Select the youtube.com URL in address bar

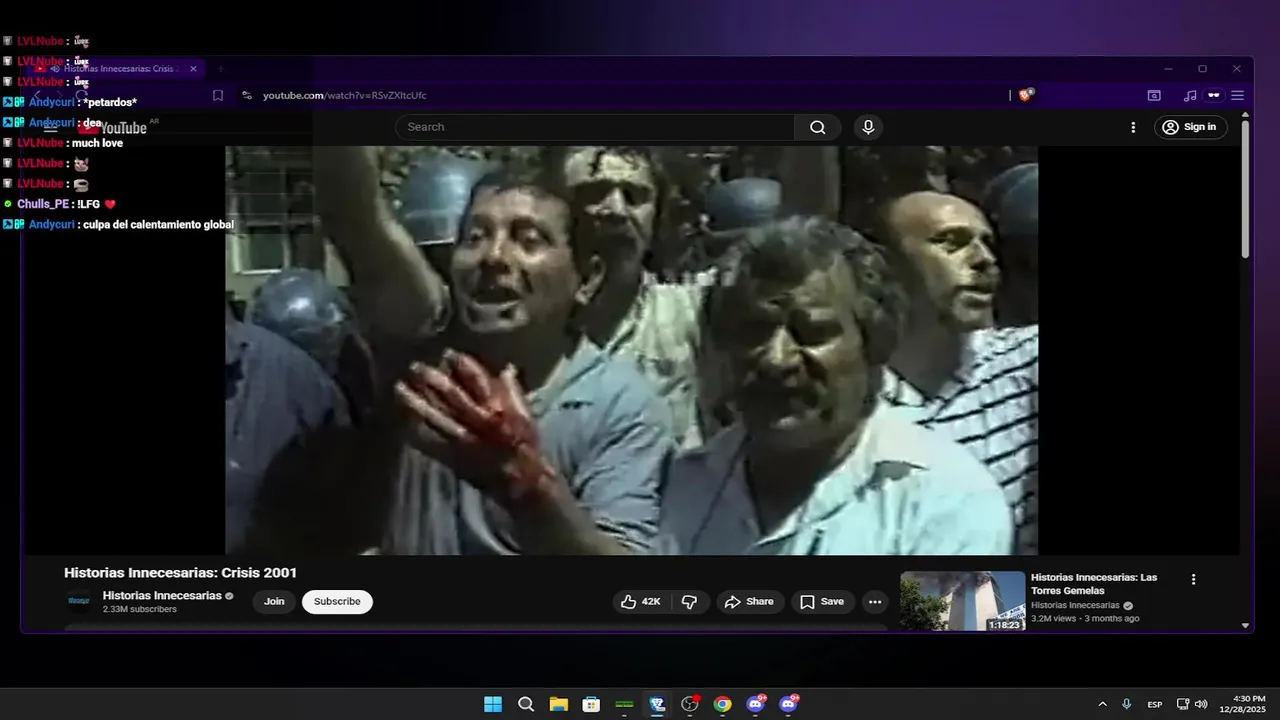tap(344, 95)
